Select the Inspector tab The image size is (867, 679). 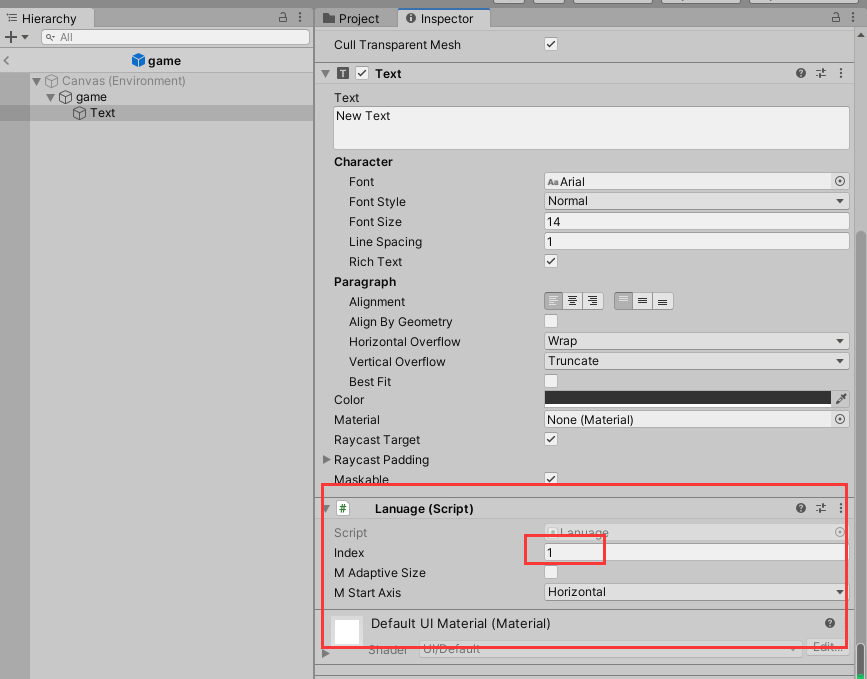click(441, 18)
